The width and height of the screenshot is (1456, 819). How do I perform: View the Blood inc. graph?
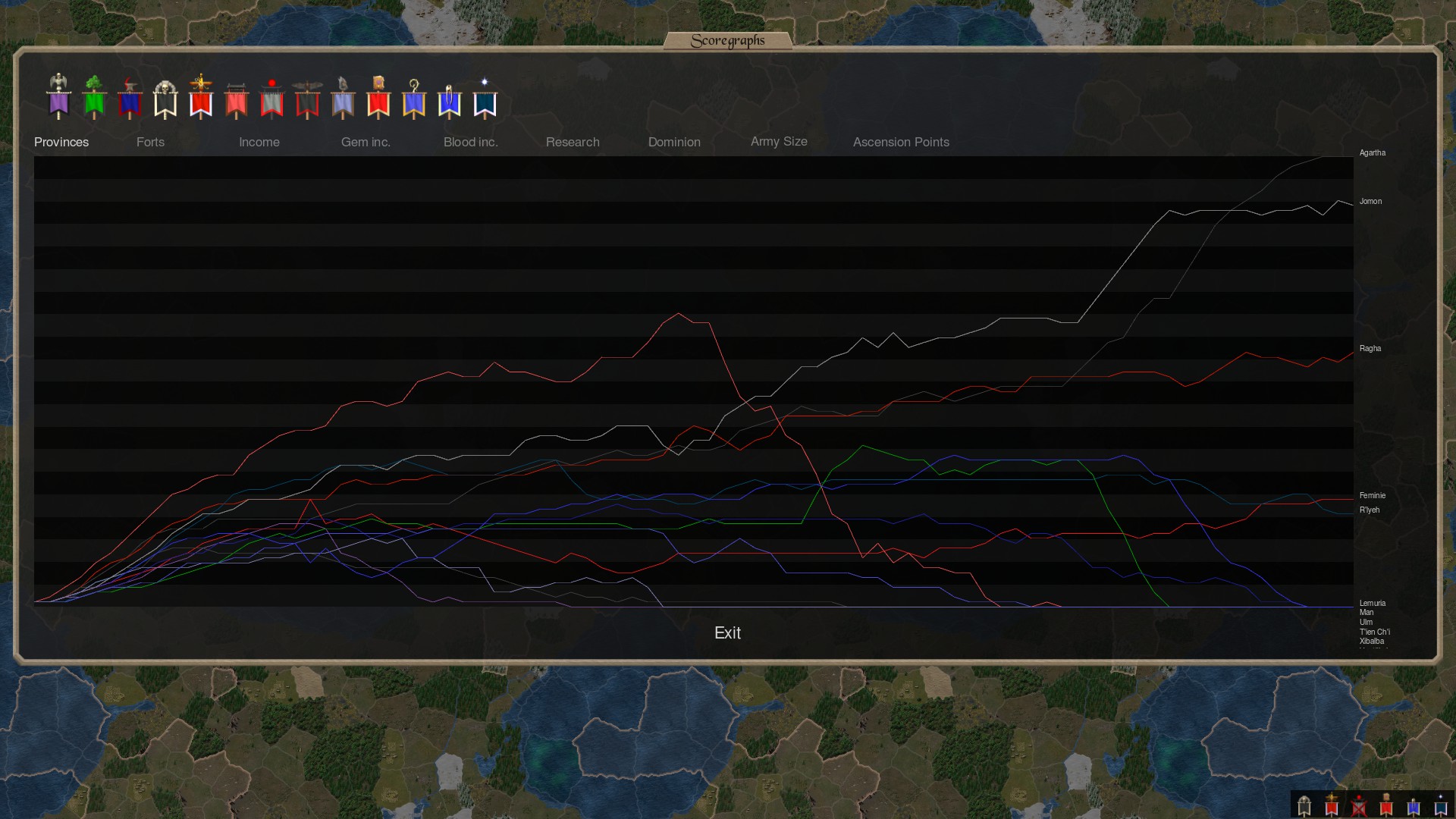coord(470,142)
